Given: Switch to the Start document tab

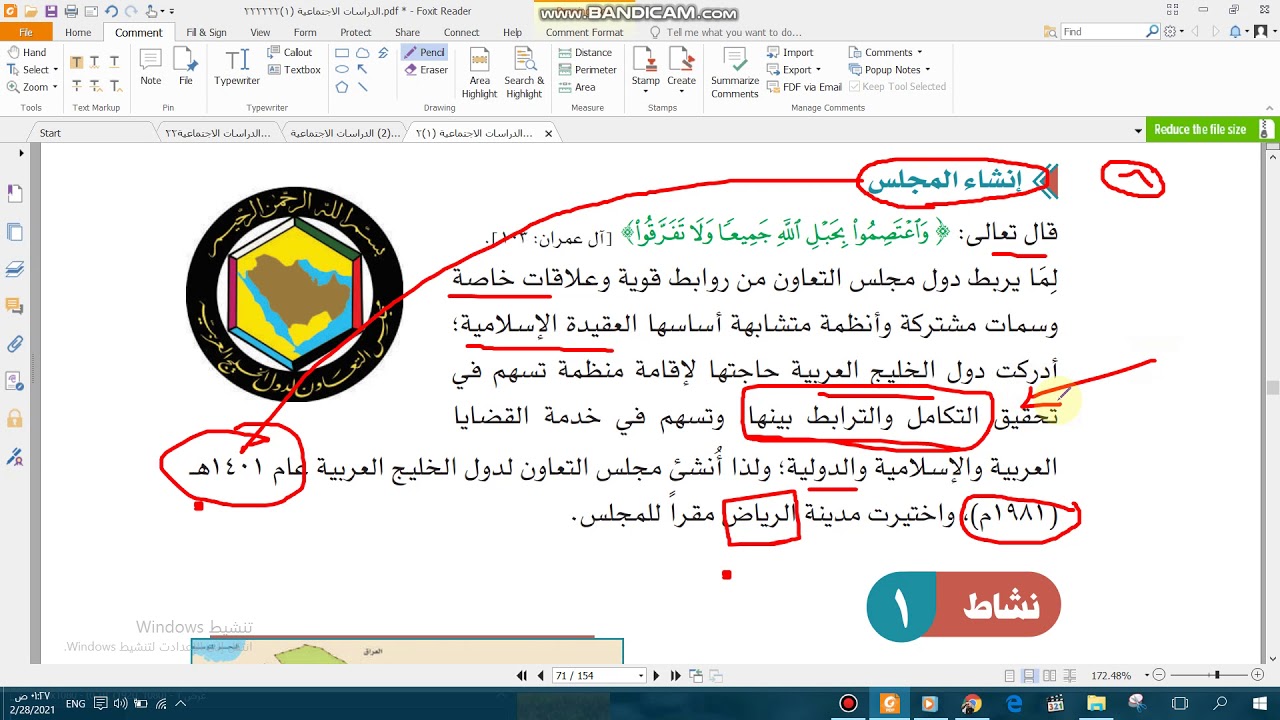Looking at the screenshot, I should pyautogui.click(x=50, y=133).
